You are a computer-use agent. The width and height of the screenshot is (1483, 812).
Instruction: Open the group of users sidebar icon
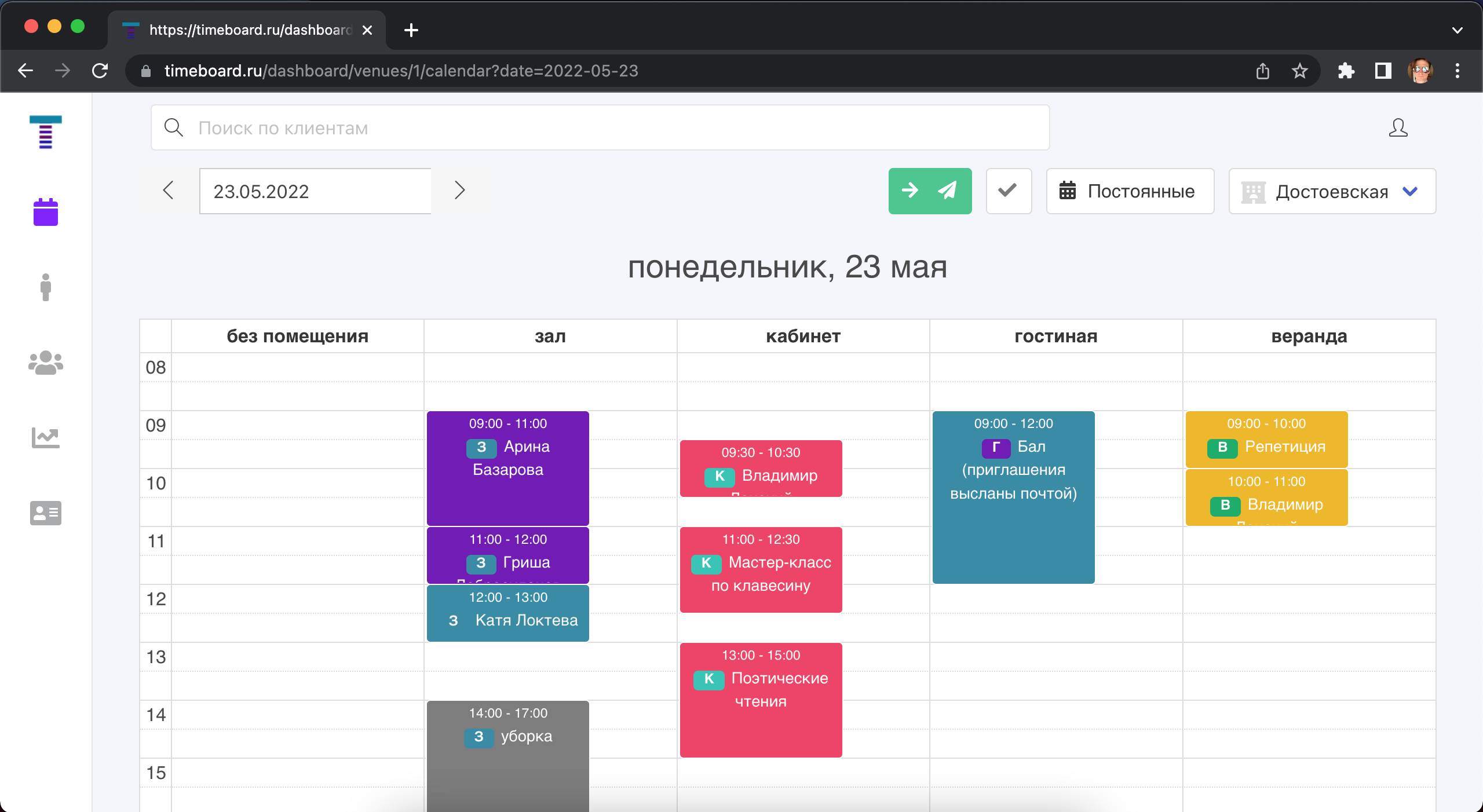[46, 363]
